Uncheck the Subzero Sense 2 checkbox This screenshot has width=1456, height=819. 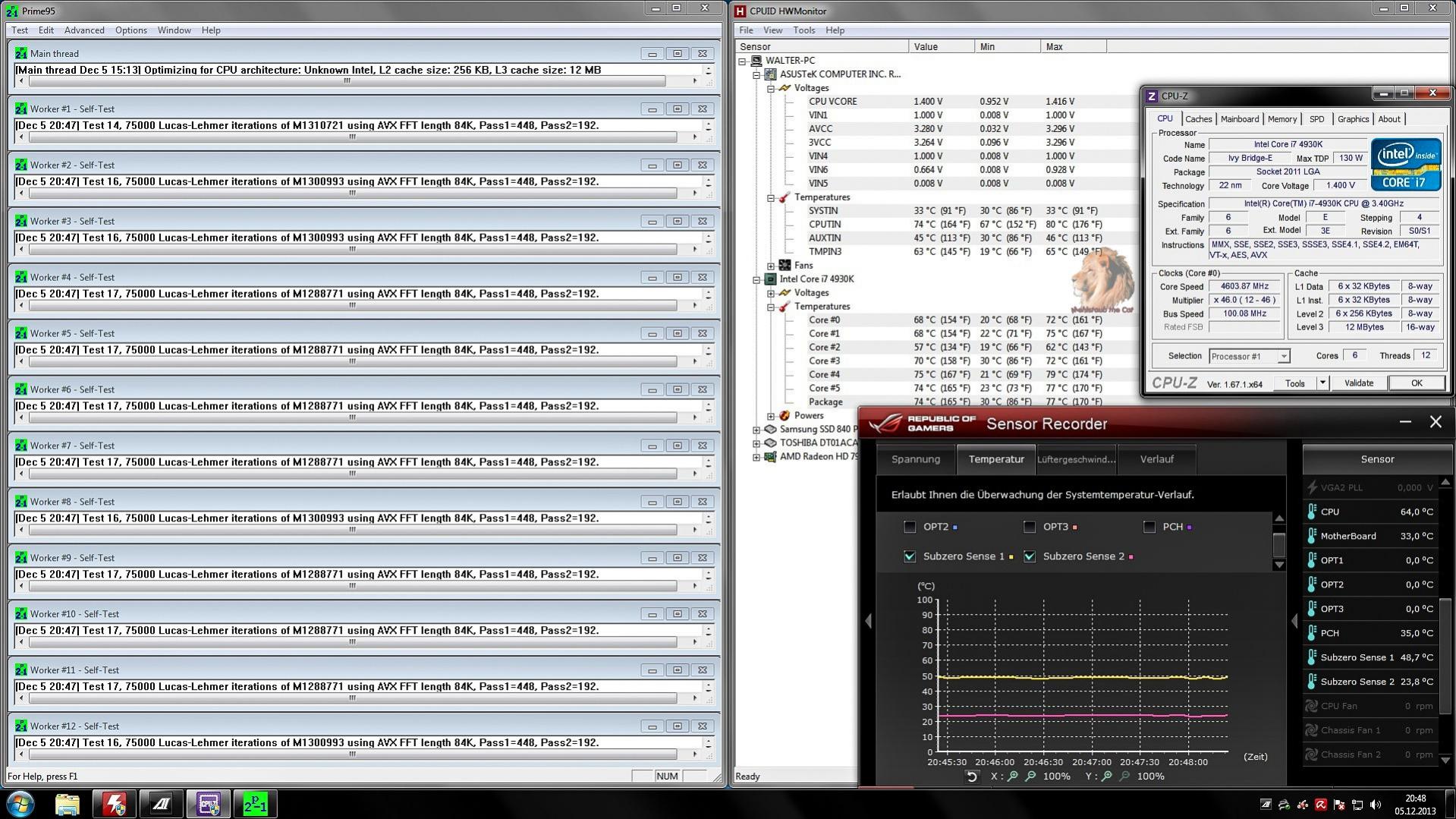(x=1030, y=556)
